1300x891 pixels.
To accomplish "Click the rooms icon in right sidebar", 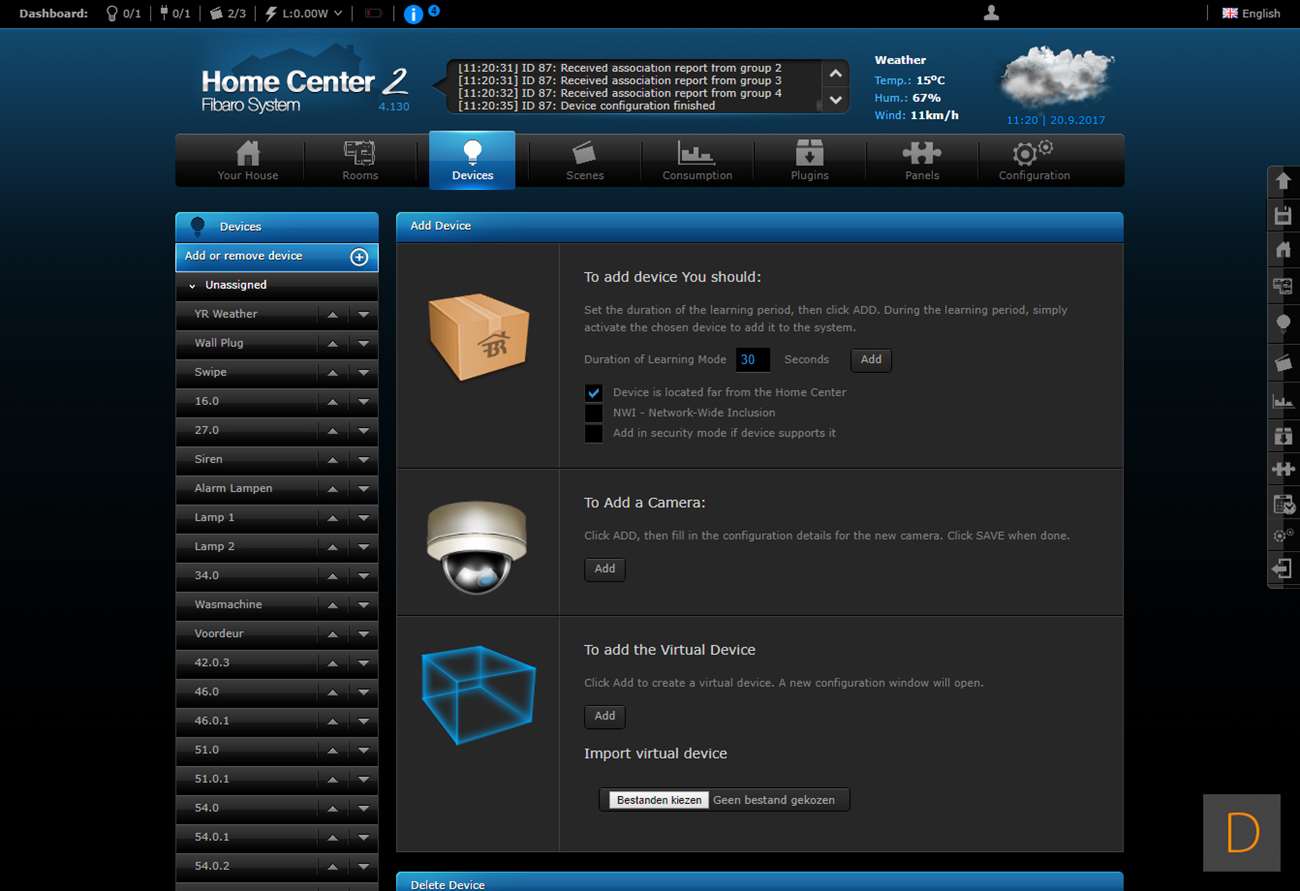I will tap(1283, 286).
